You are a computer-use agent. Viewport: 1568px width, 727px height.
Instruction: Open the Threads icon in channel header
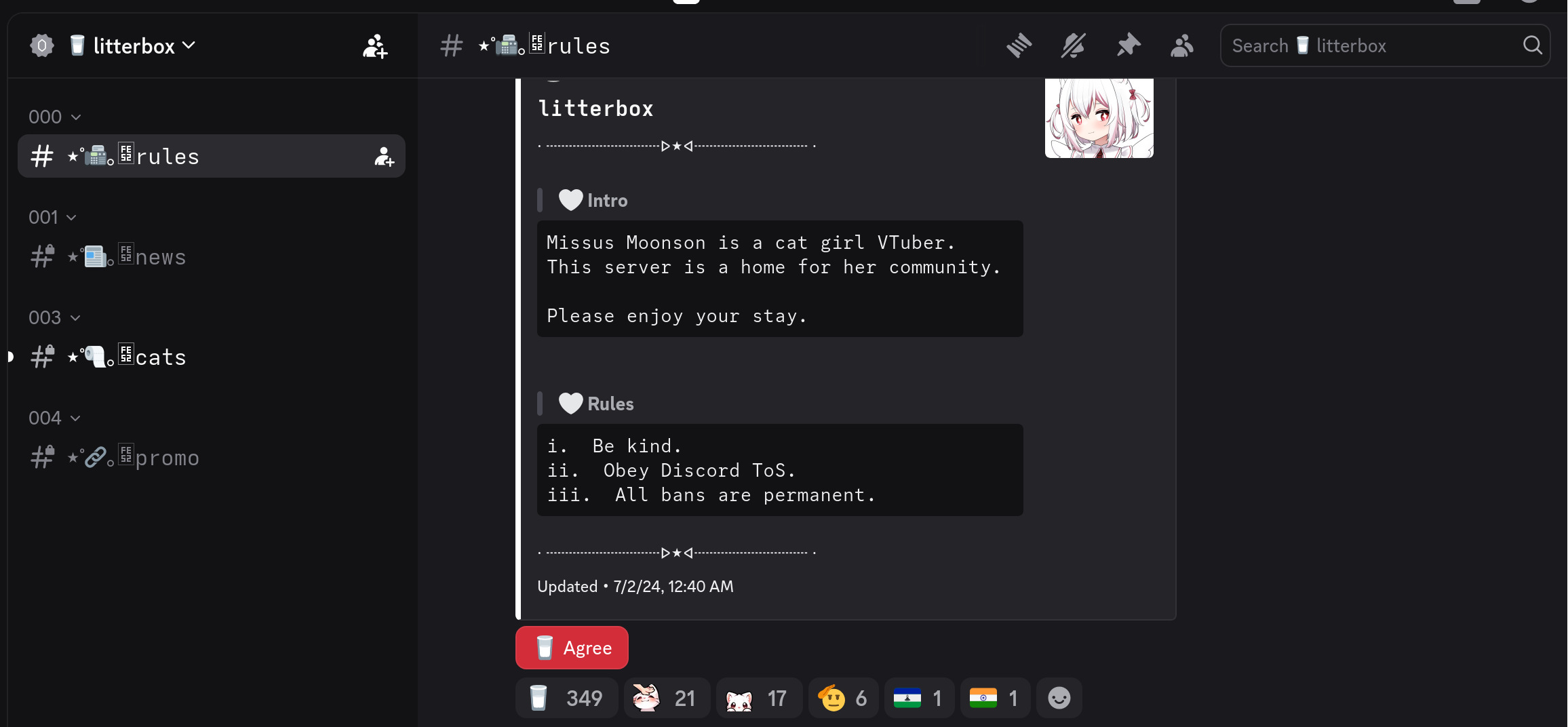1019,45
